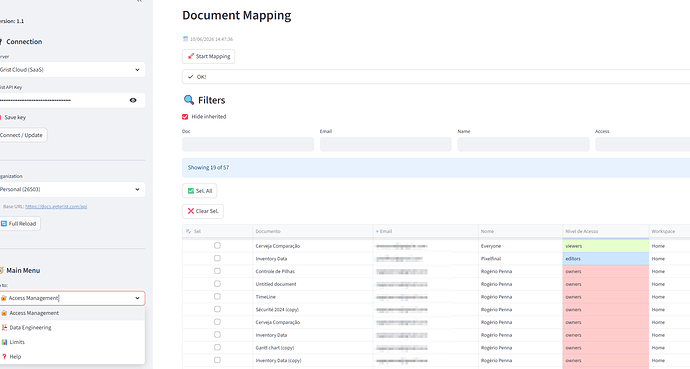Click the Nível de Acesso column header
Screen dimensions: 690x369
[606, 231]
